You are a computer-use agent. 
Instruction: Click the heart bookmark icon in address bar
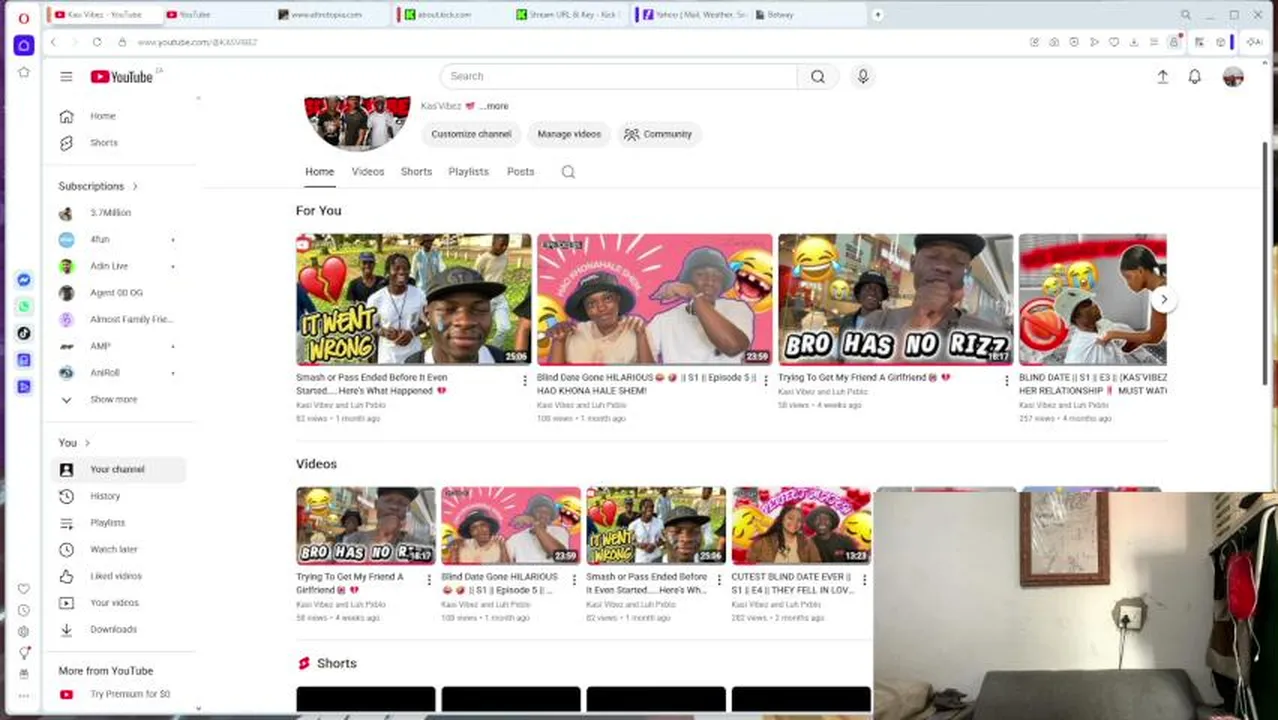(x=1114, y=42)
